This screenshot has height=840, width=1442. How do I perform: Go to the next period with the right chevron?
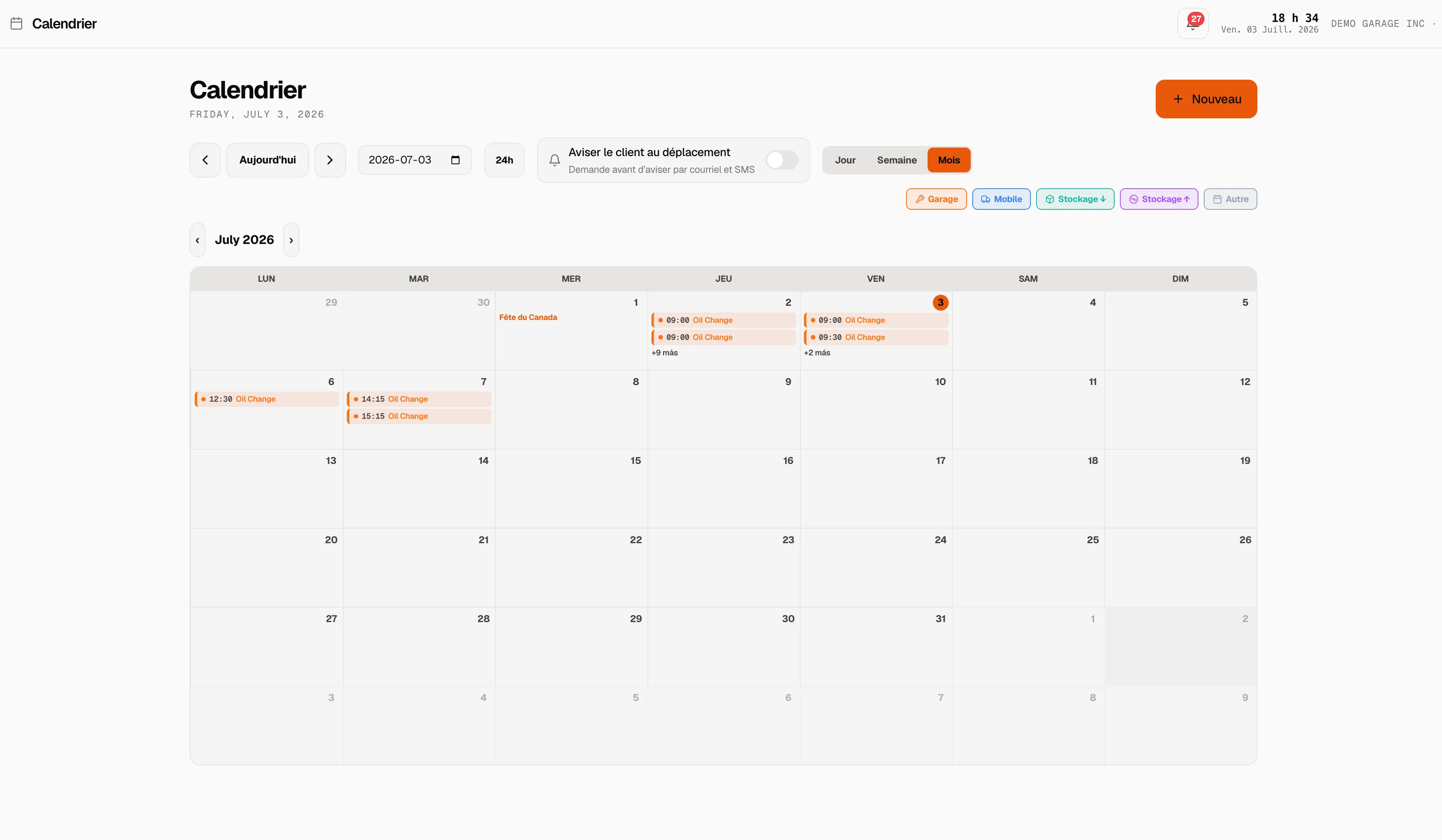pos(330,160)
